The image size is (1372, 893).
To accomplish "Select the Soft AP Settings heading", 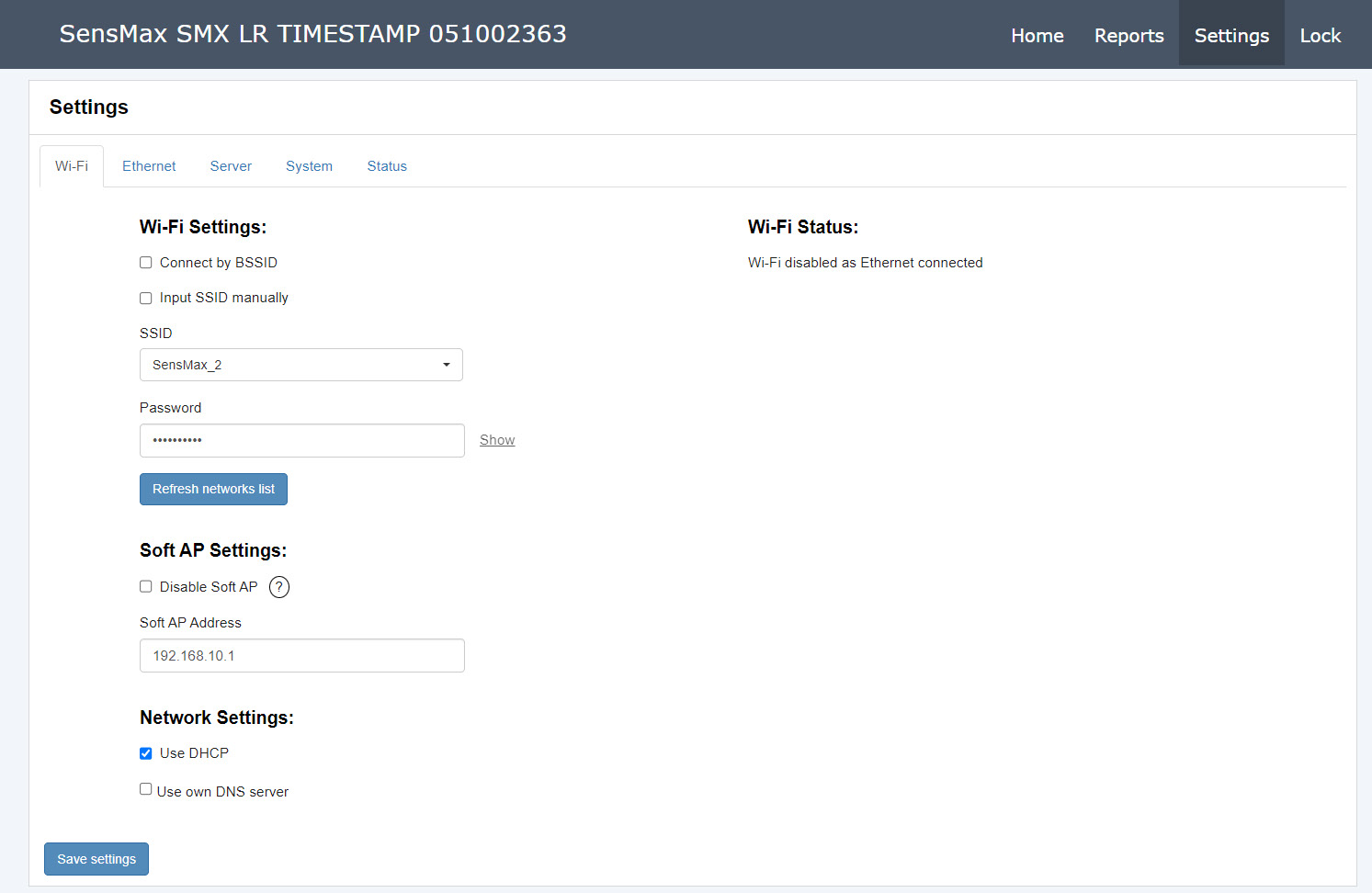I will coord(213,550).
